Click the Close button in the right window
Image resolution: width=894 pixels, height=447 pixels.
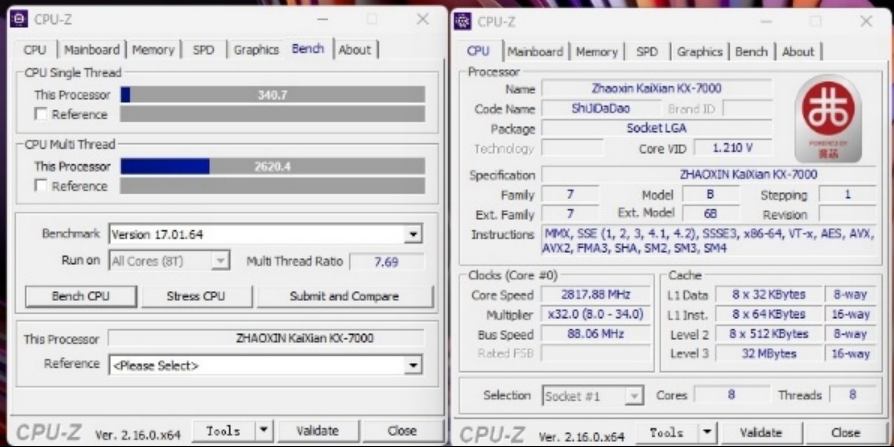pos(846,433)
